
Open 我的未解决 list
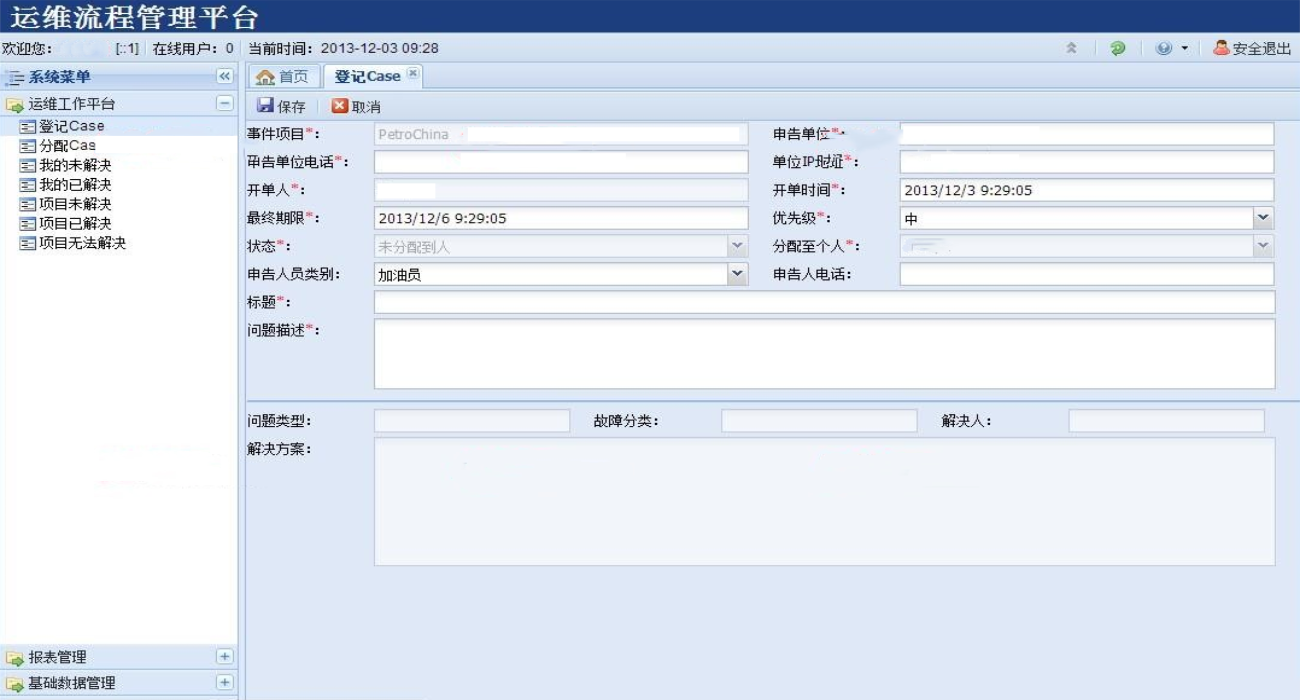pyautogui.click(x=75, y=165)
